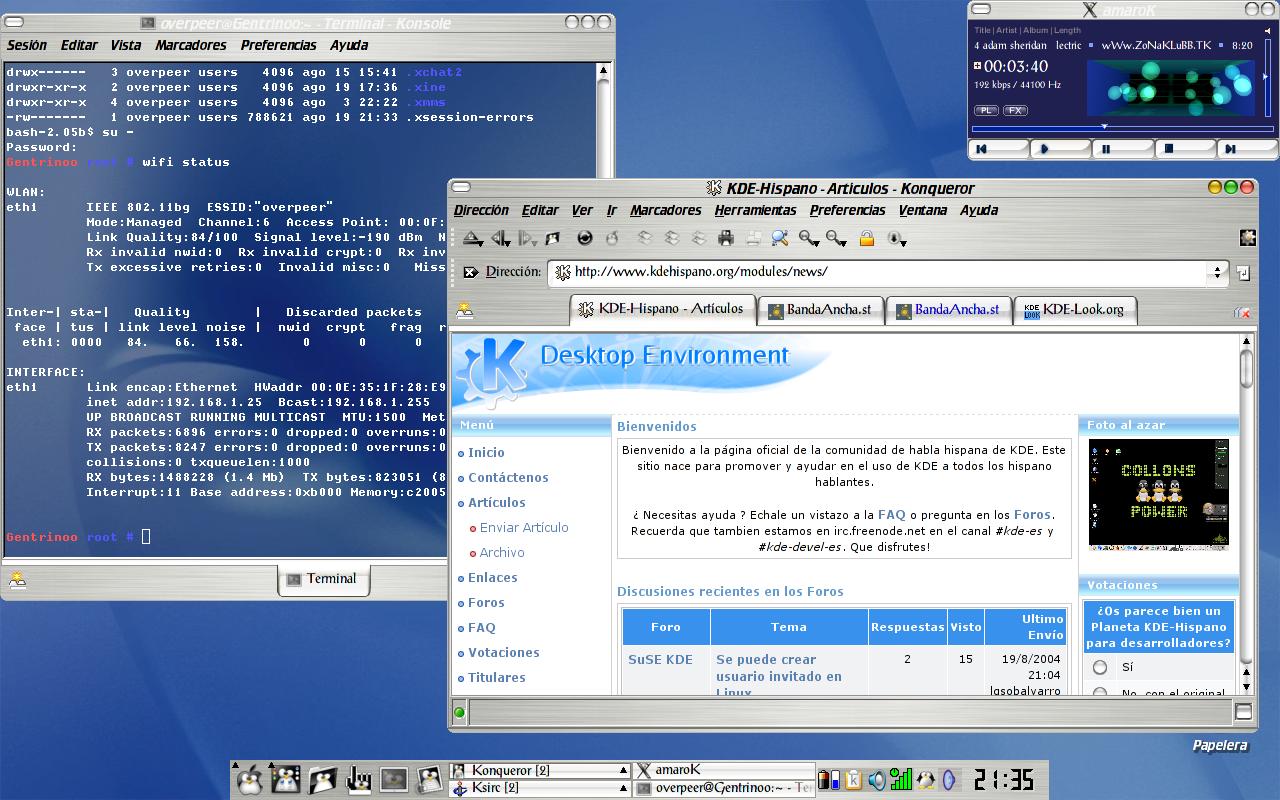Click Konqueror's Up navigation icon
Viewport: 1280px width, 800px height.
471,238
